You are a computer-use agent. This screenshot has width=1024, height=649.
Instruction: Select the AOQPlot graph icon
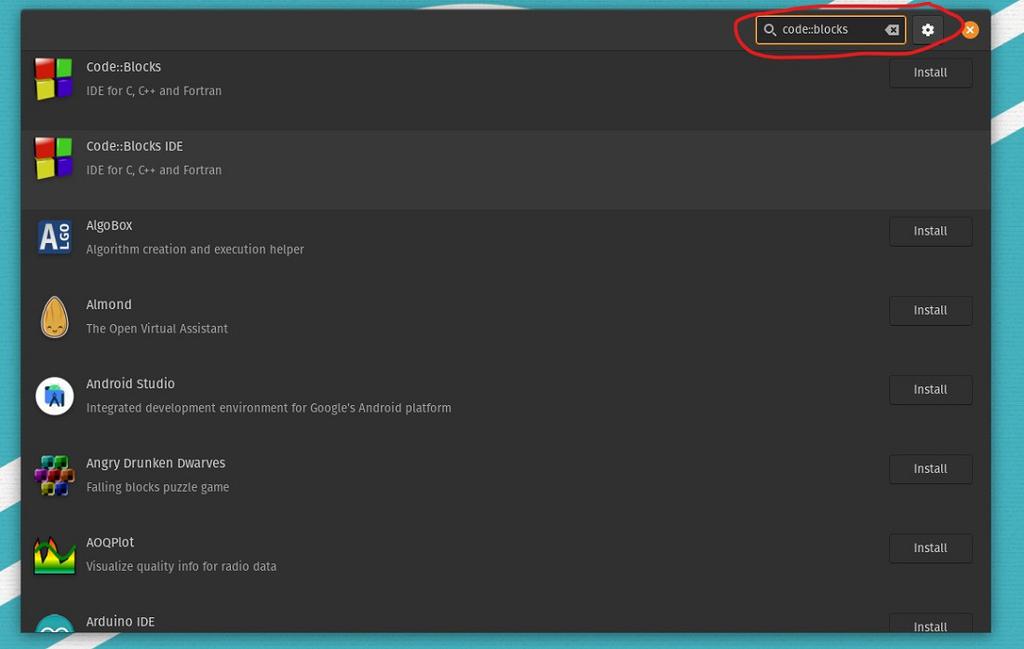coord(54,555)
